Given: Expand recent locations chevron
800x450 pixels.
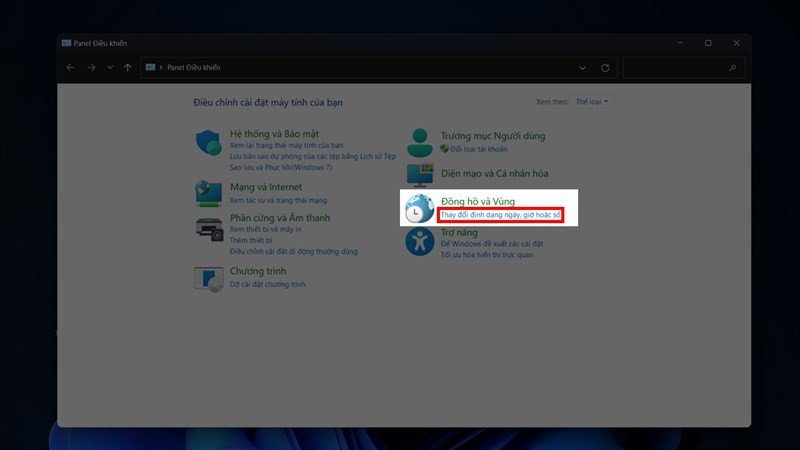Looking at the screenshot, I should tap(110, 67).
